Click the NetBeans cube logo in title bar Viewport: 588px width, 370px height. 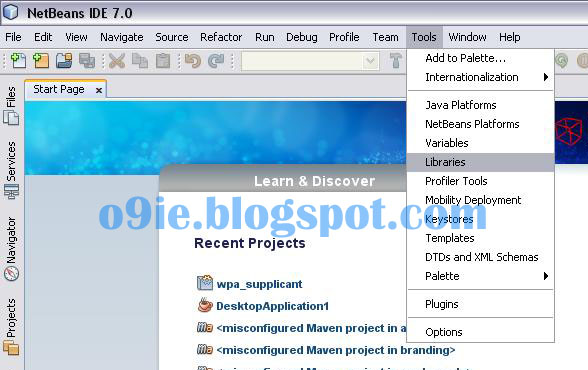pos(10,12)
